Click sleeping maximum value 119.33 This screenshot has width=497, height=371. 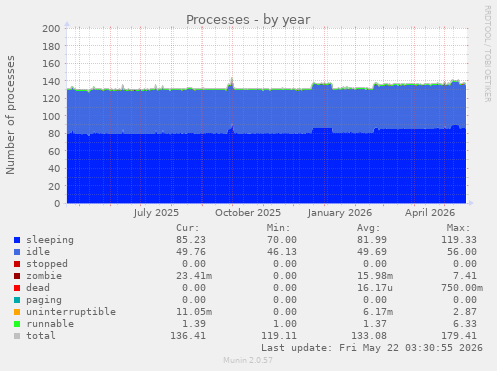(459, 240)
